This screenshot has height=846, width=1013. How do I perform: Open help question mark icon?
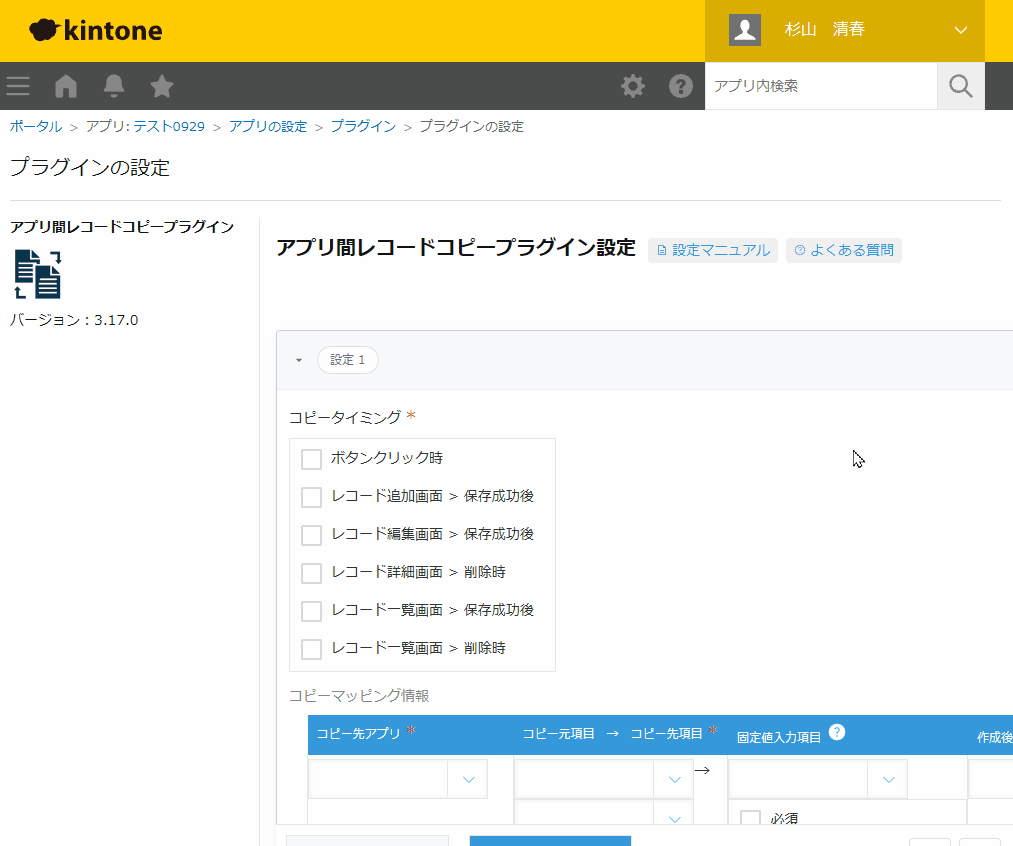pos(680,86)
